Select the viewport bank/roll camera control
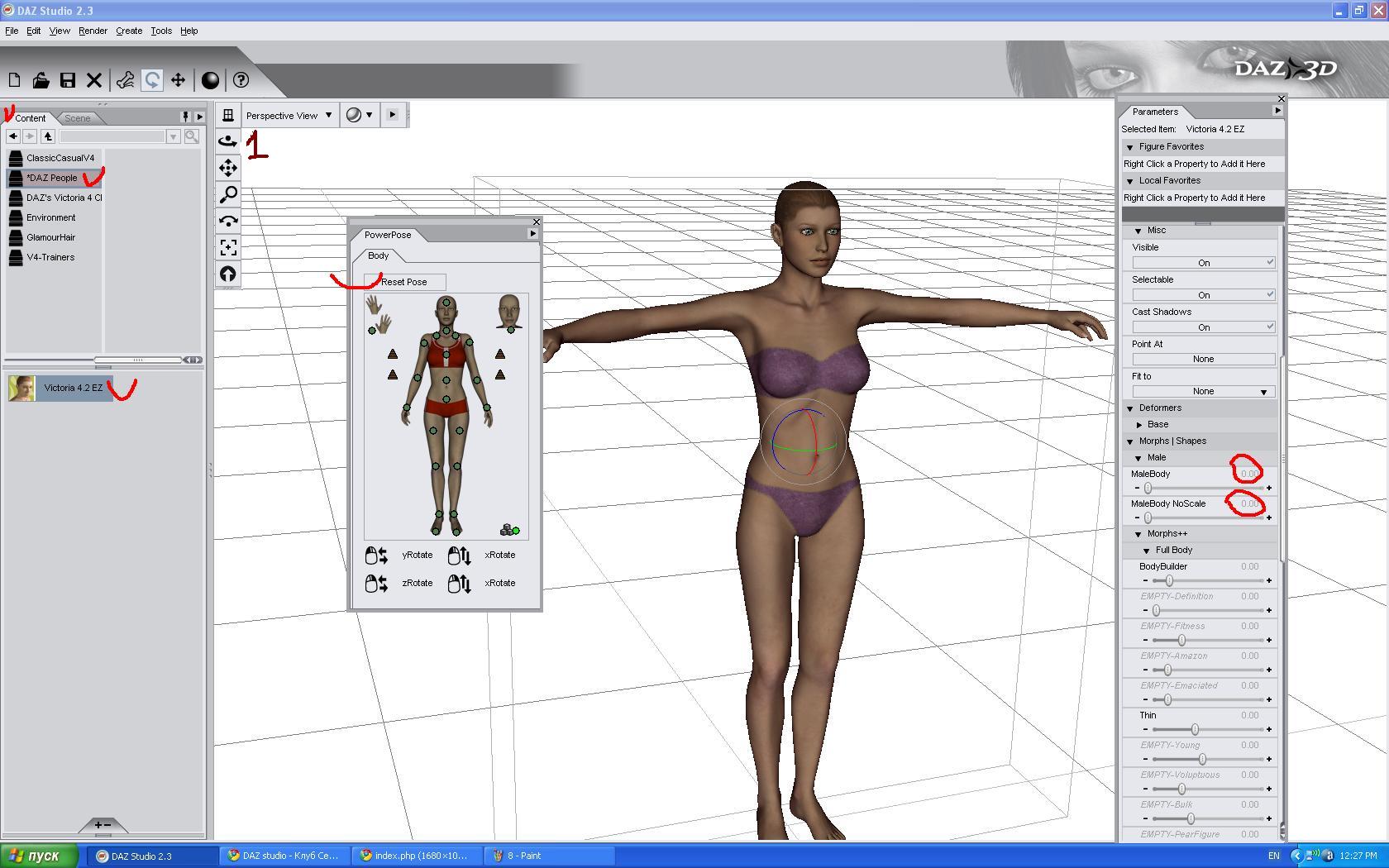 [x=228, y=221]
